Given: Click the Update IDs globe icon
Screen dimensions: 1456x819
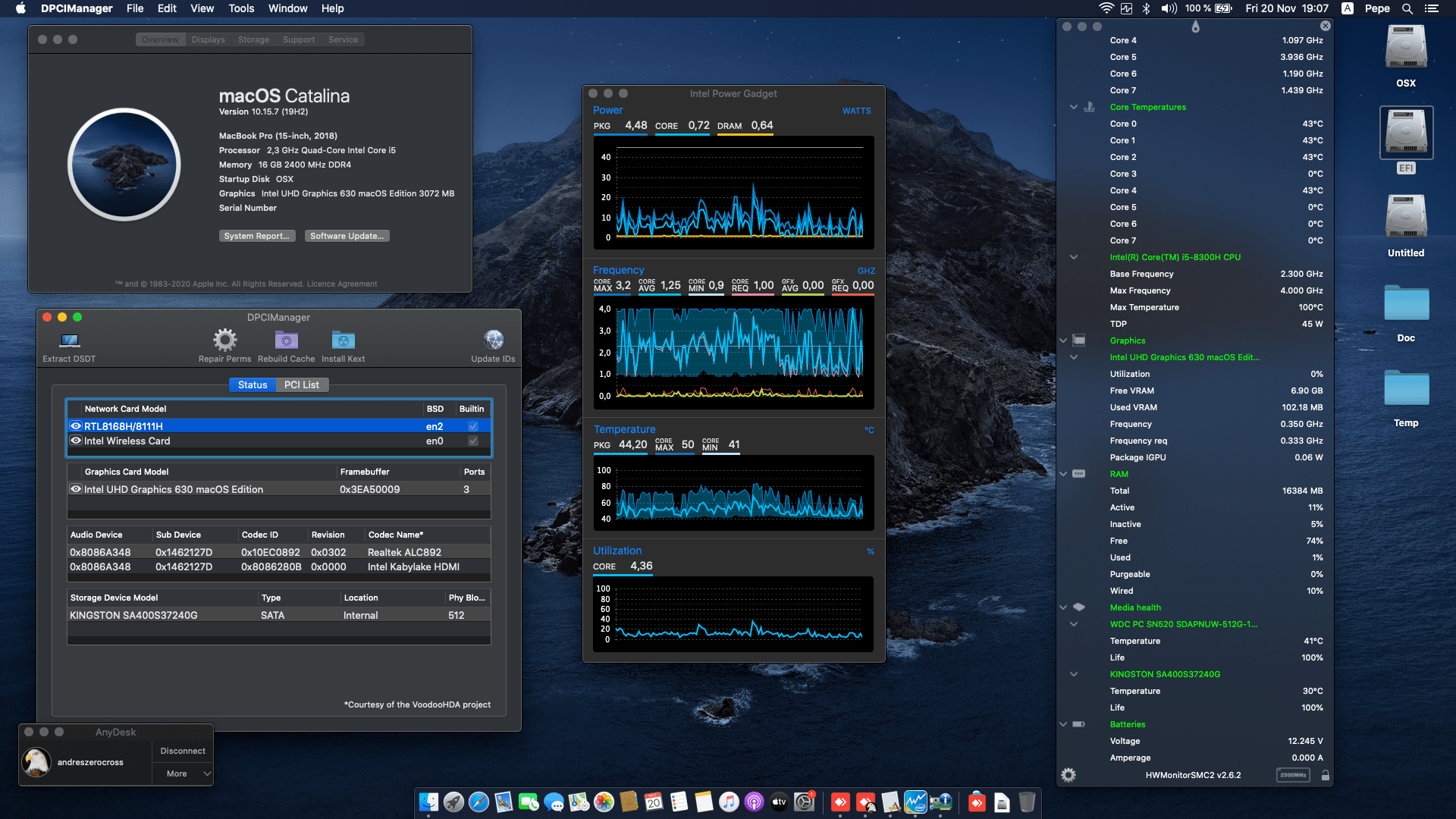Looking at the screenshot, I should click(493, 340).
